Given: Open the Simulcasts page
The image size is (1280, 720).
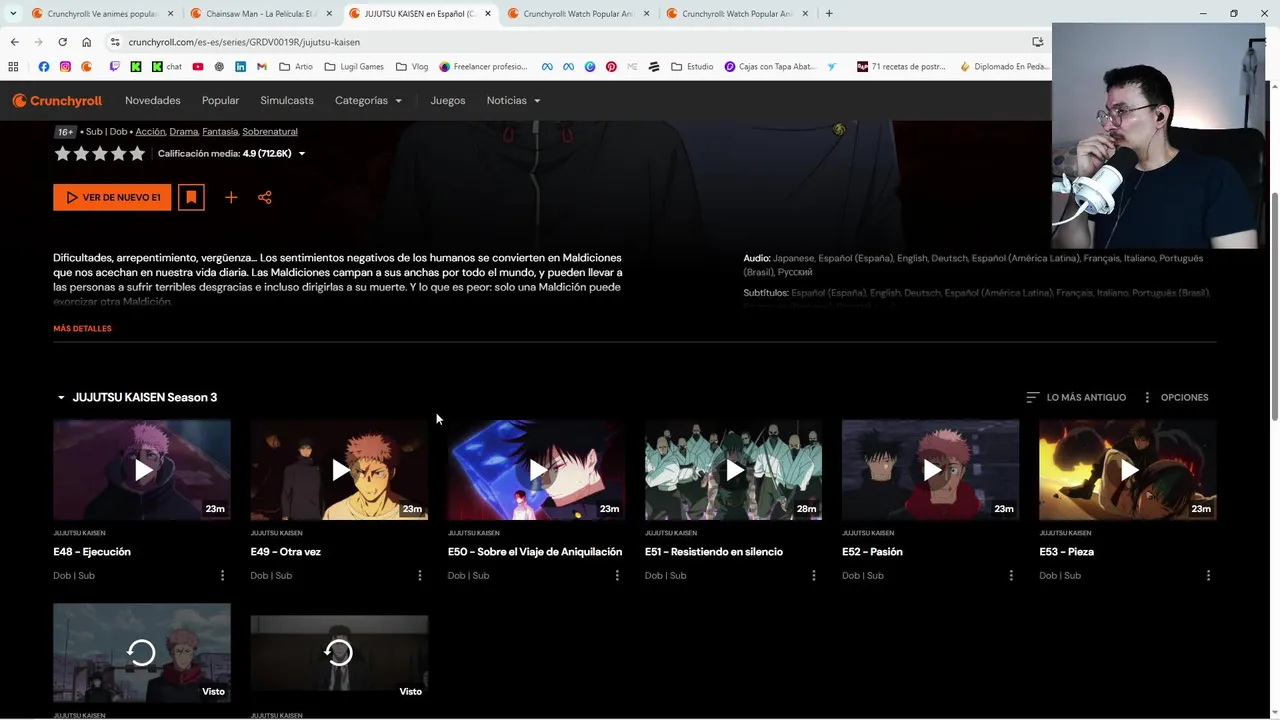Looking at the screenshot, I should tap(287, 101).
